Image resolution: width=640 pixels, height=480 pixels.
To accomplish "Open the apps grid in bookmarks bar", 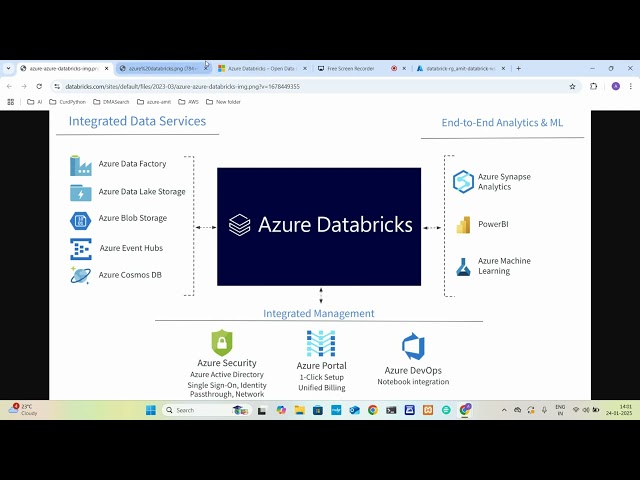I will 11,102.
